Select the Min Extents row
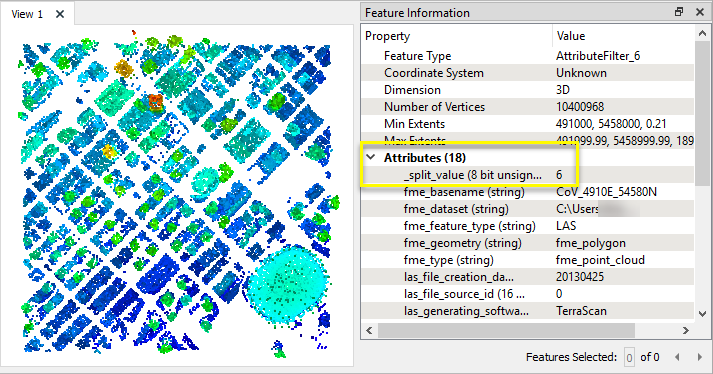The width and height of the screenshot is (713, 374). [x=527, y=124]
